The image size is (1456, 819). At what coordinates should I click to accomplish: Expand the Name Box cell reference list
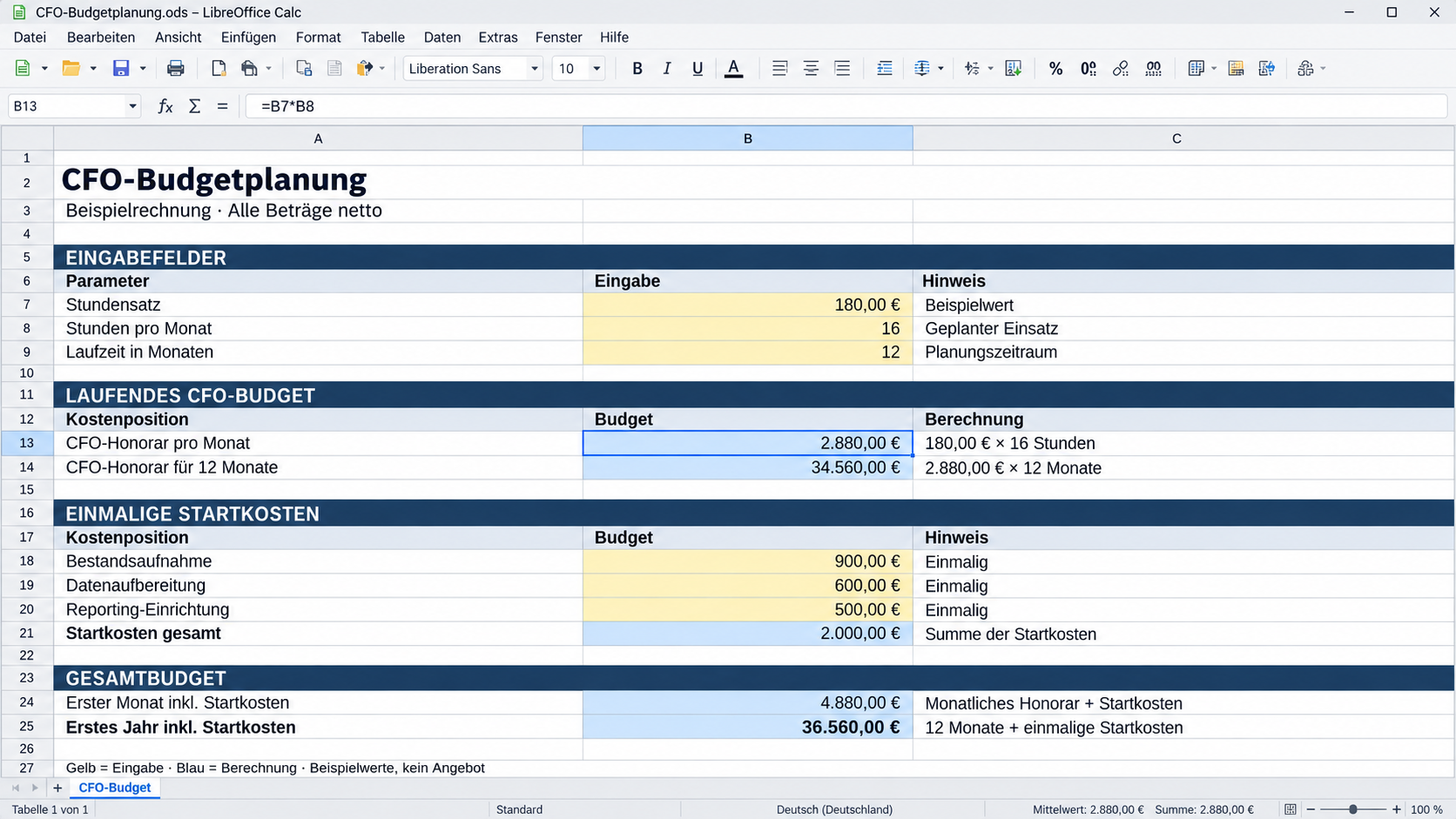pos(132,106)
